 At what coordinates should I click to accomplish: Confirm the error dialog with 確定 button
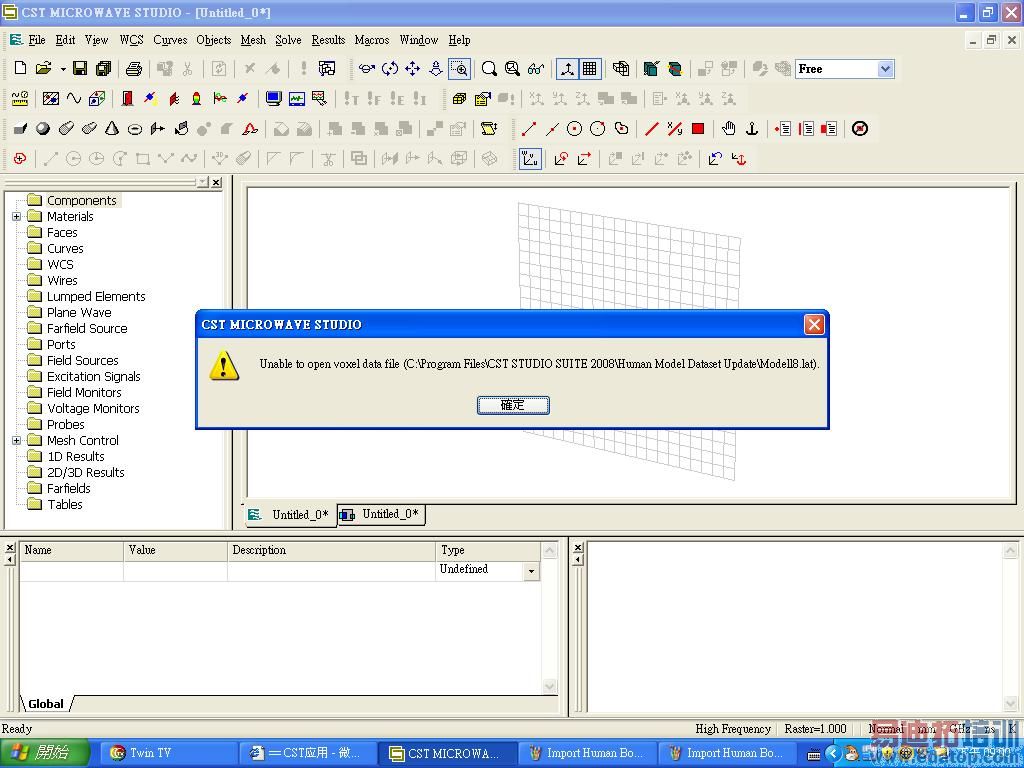tap(513, 405)
